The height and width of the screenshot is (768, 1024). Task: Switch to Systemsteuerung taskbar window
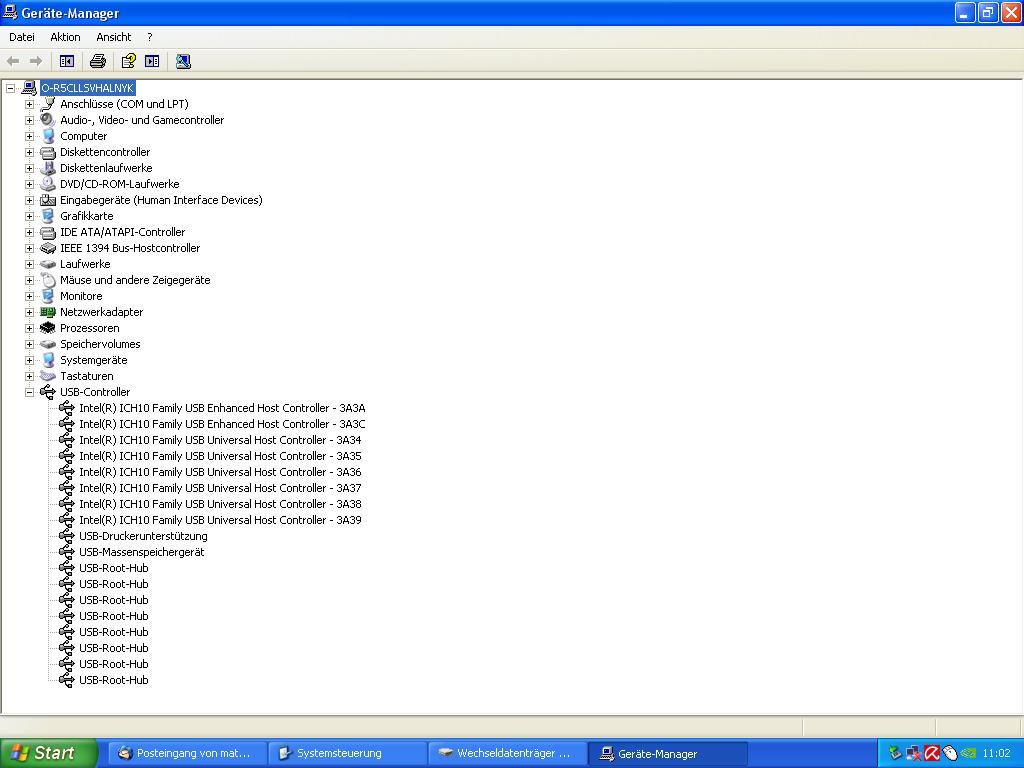[x=347, y=754]
